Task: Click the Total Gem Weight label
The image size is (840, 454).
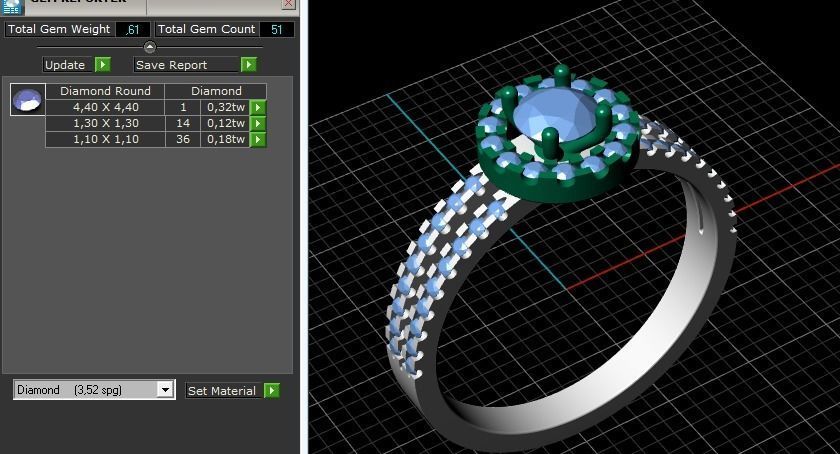Action: [59, 29]
